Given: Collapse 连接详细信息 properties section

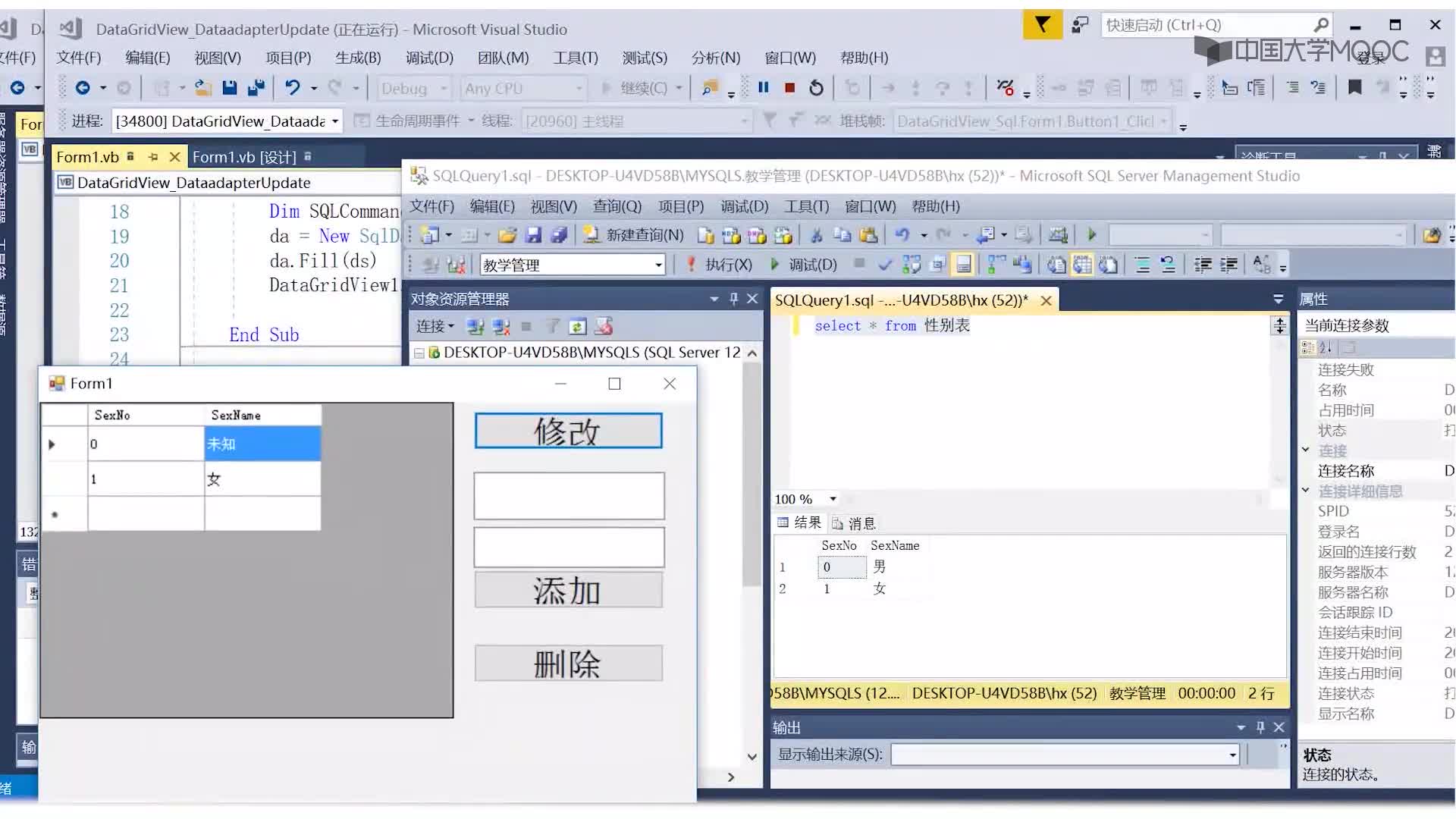Looking at the screenshot, I should click(x=1306, y=491).
